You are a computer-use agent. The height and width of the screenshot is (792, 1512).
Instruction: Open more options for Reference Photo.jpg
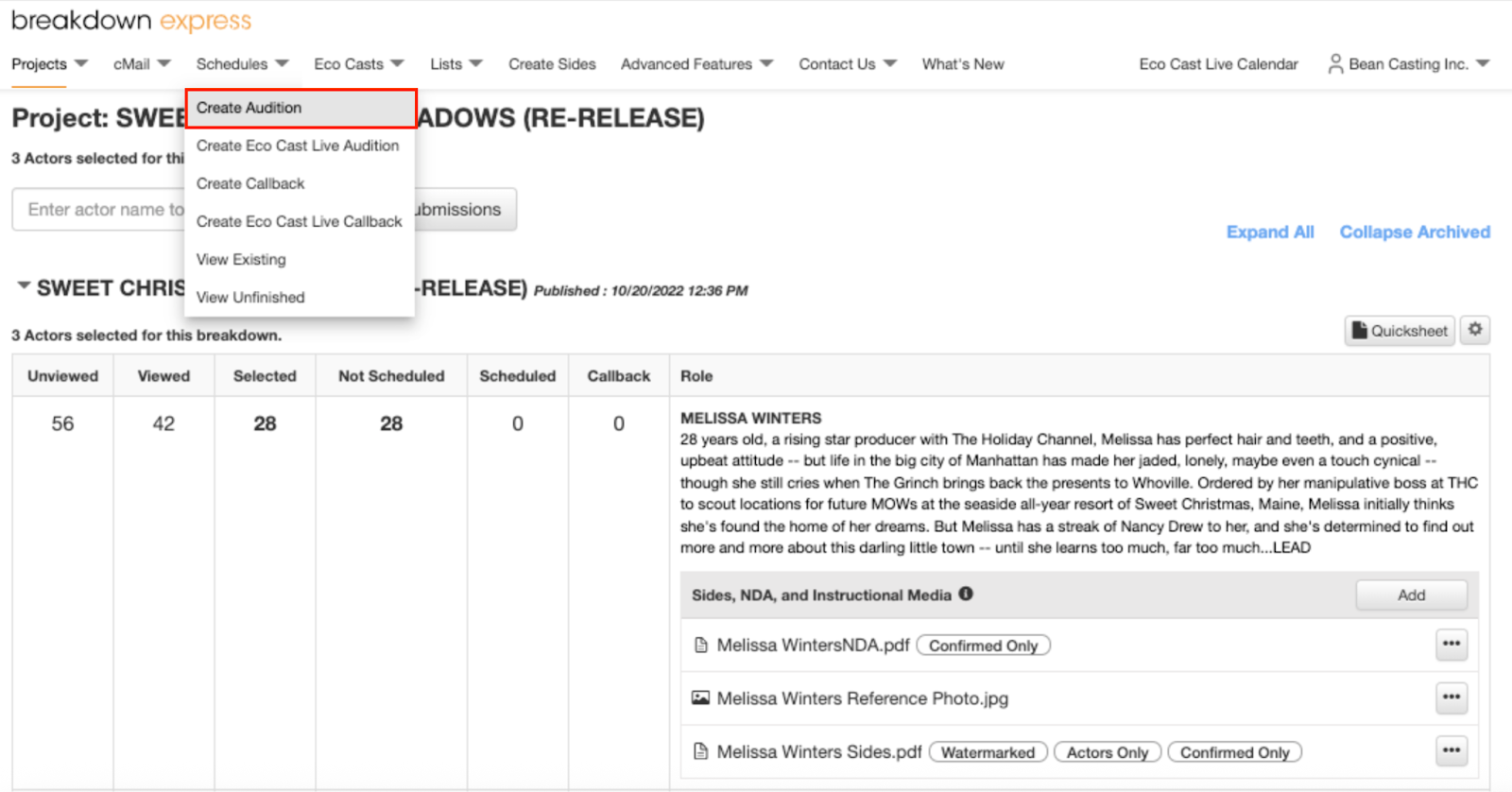click(x=1452, y=698)
